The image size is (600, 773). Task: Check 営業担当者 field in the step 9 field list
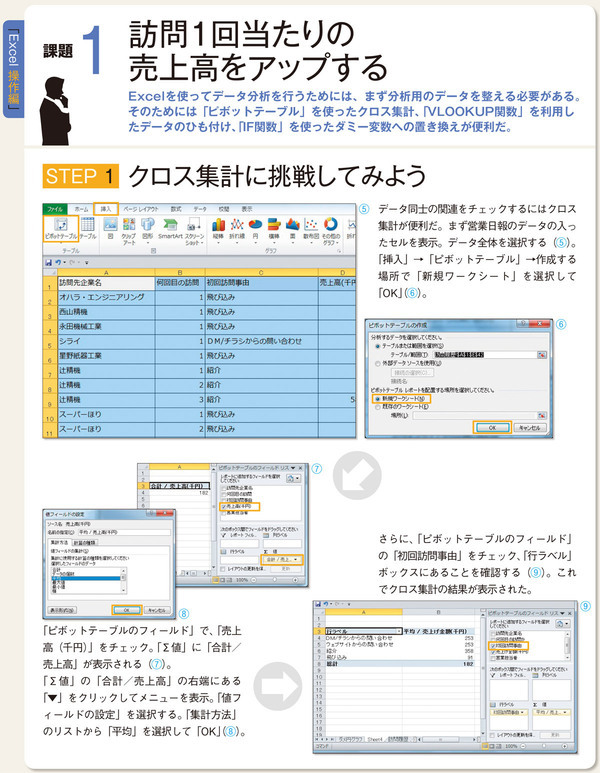click(493, 658)
